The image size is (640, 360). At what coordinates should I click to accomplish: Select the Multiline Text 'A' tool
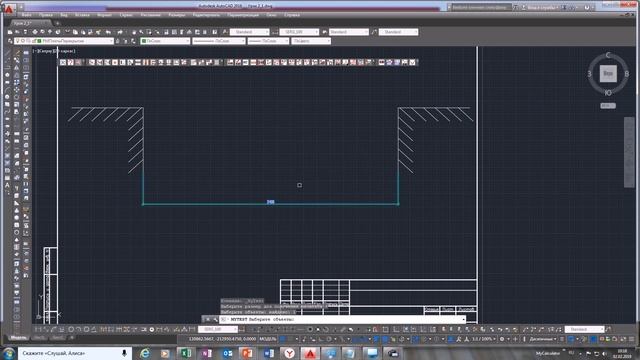coord(7,185)
